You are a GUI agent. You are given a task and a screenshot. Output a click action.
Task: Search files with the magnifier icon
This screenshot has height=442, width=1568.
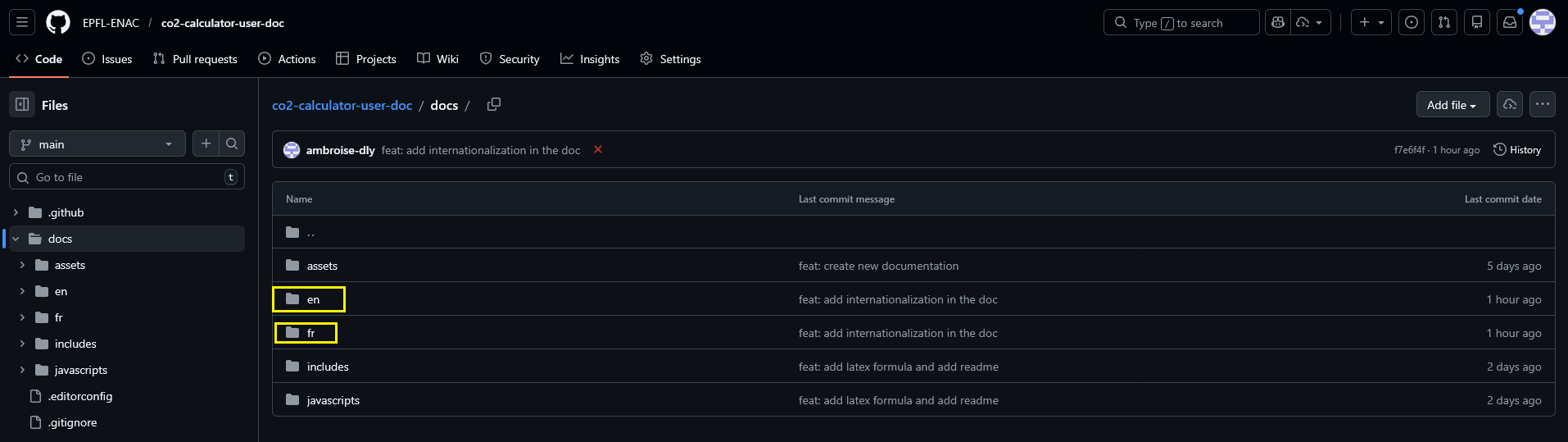point(232,144)
